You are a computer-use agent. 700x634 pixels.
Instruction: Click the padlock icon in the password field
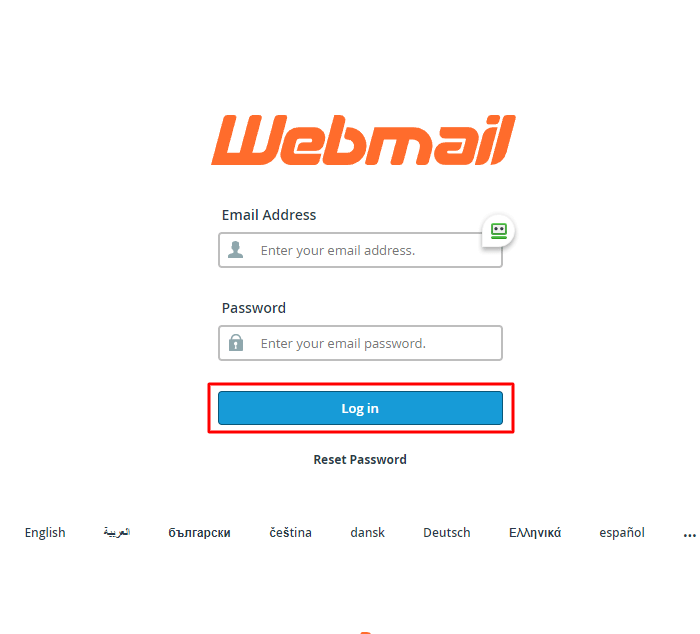pyautogui.click(x=236, y=343)
